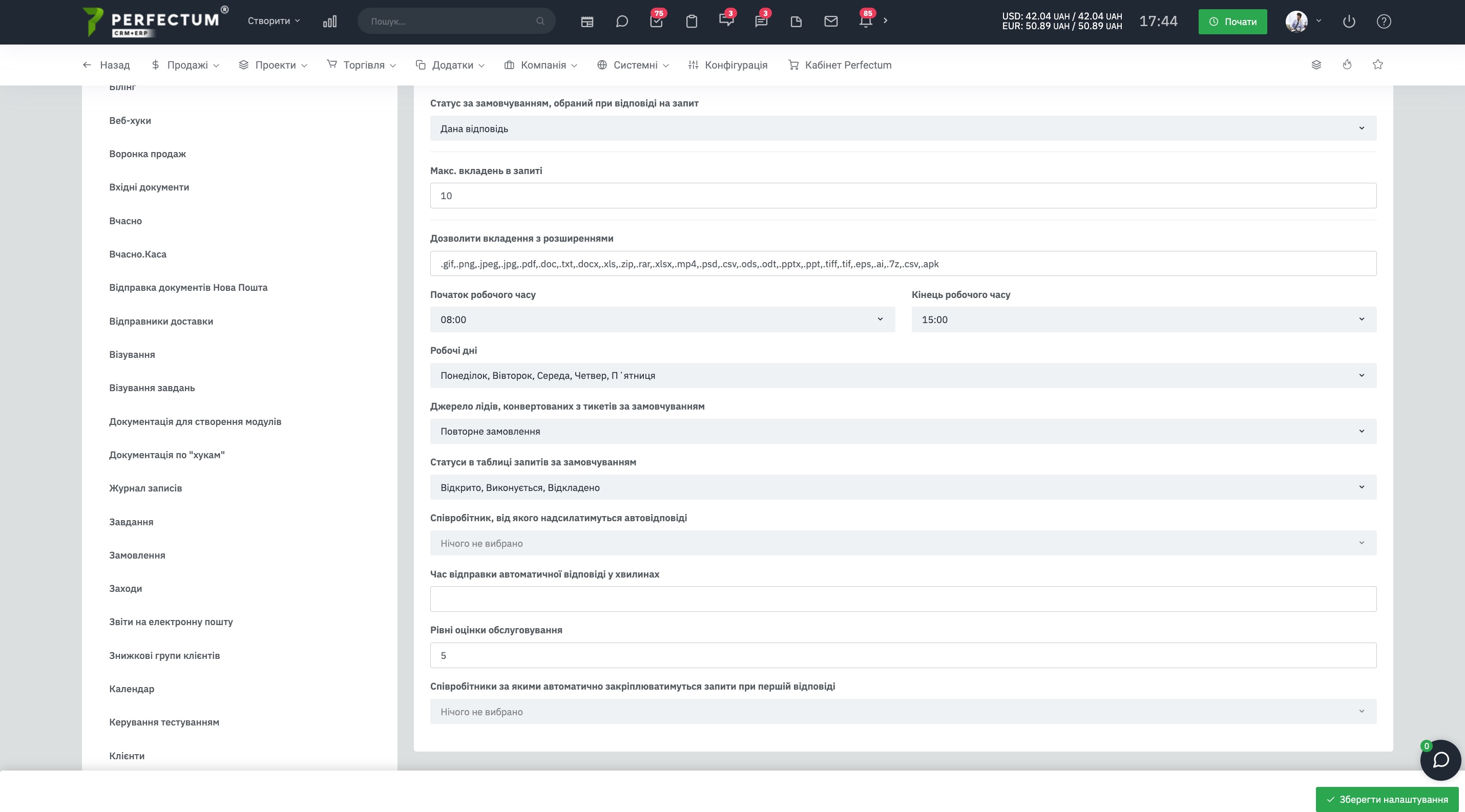Open Візування завдань section
Screen dimensions: 1465x812
(152, 388)
